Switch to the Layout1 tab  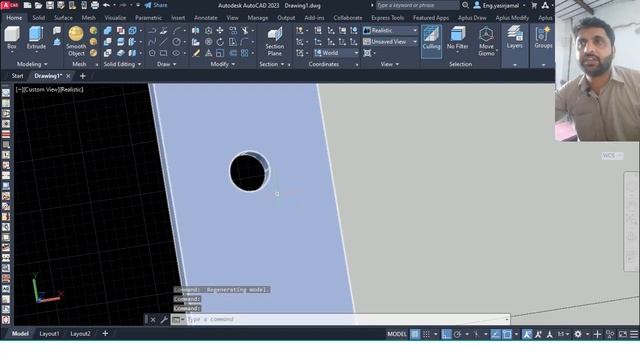(49, 334)
